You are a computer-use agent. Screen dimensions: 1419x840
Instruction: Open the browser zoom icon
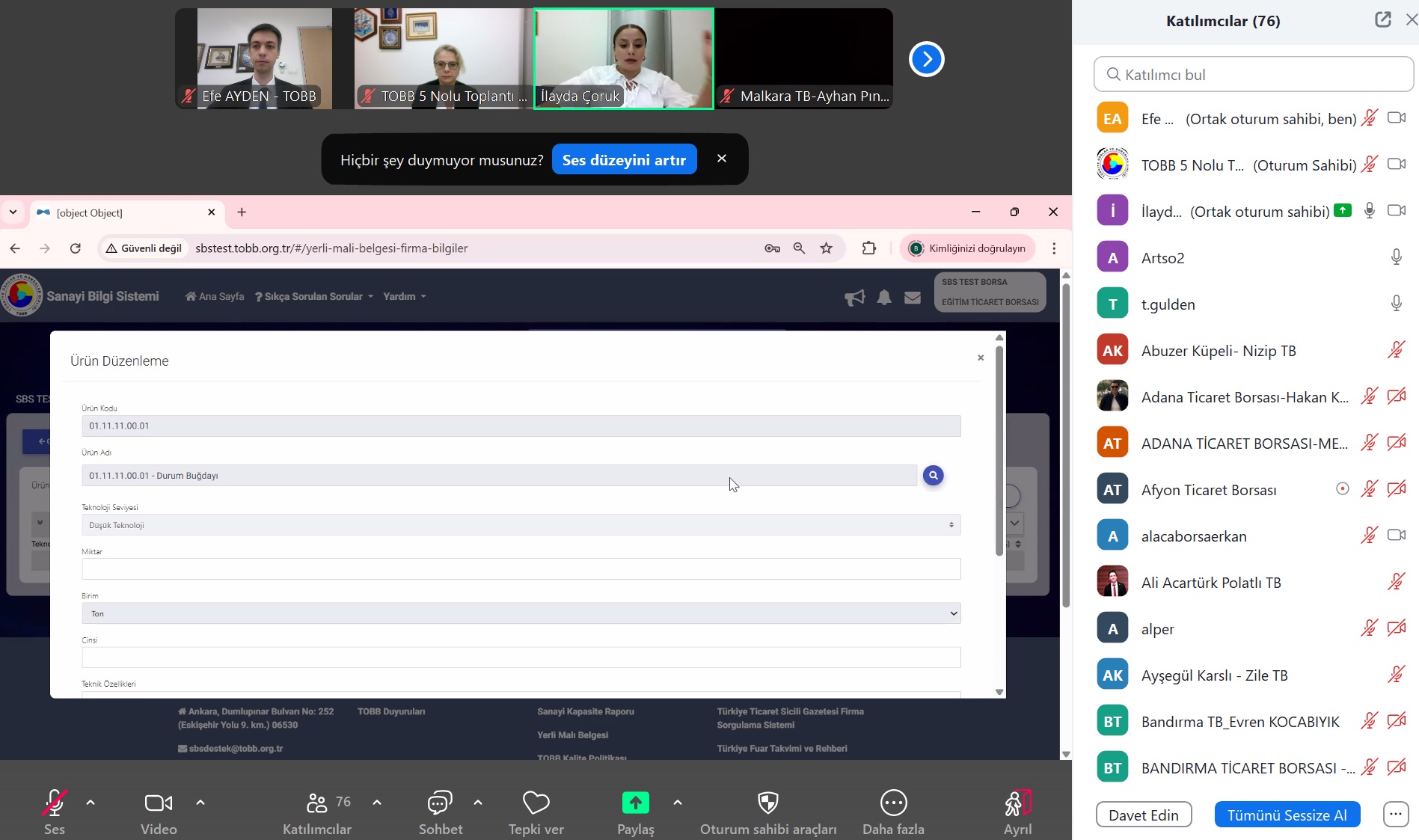pyautogui.click(x=799, y=248)
